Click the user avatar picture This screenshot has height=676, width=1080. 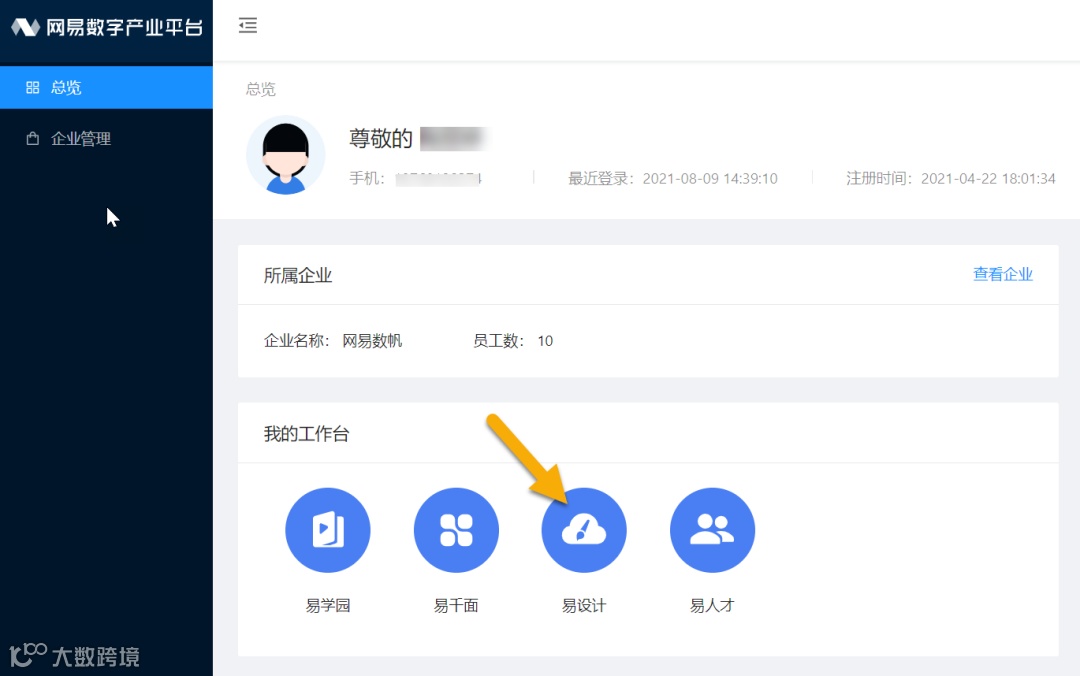coord(286,155)
